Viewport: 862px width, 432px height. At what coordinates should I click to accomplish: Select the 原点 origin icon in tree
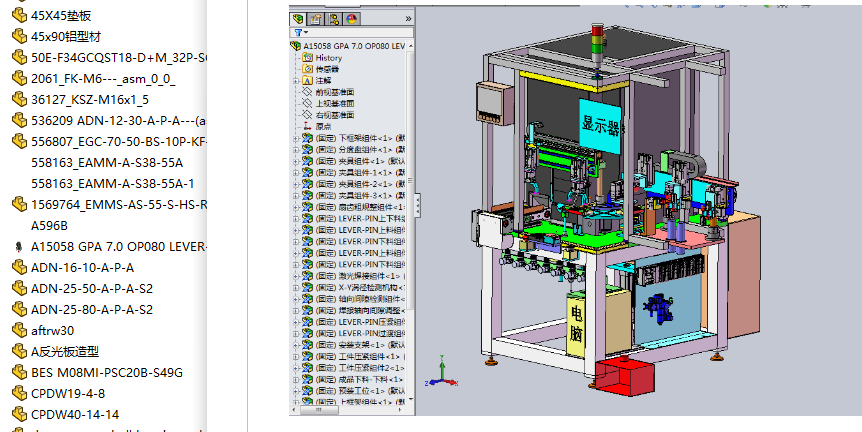pos(308,127)
